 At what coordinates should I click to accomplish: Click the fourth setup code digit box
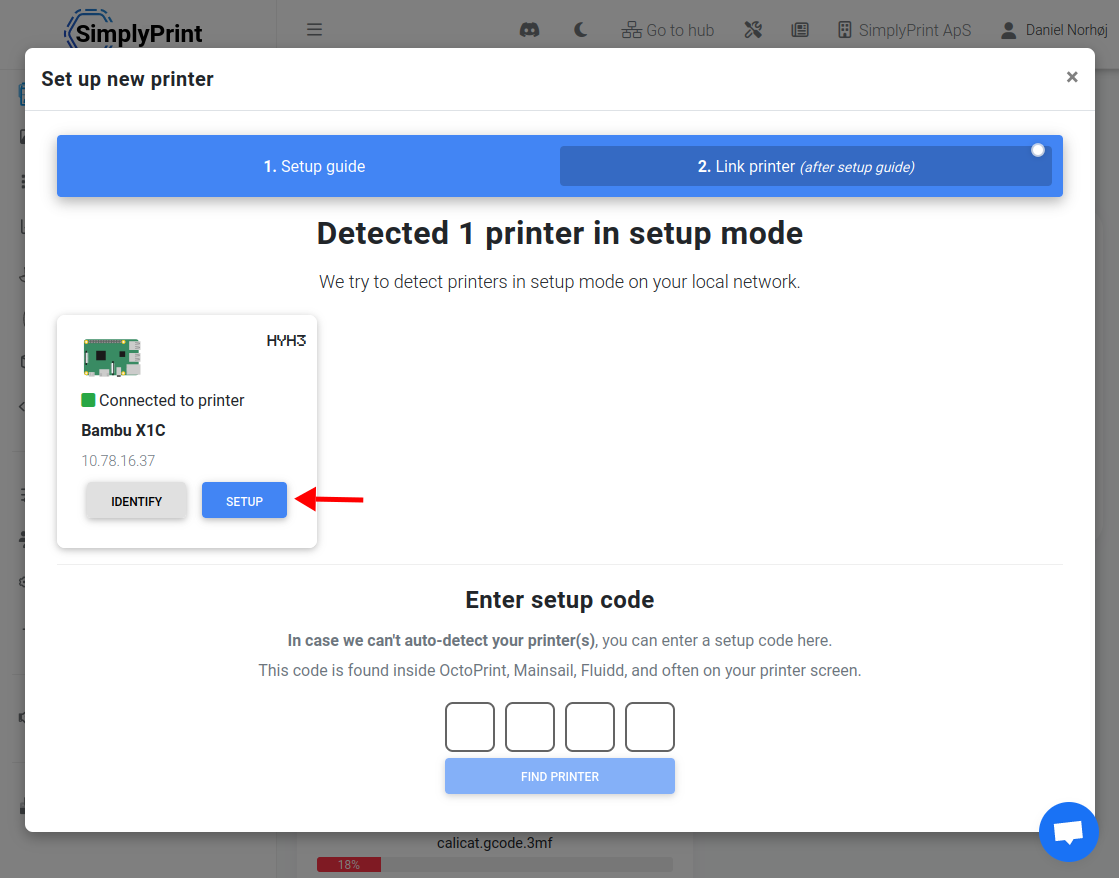point(649,727)
